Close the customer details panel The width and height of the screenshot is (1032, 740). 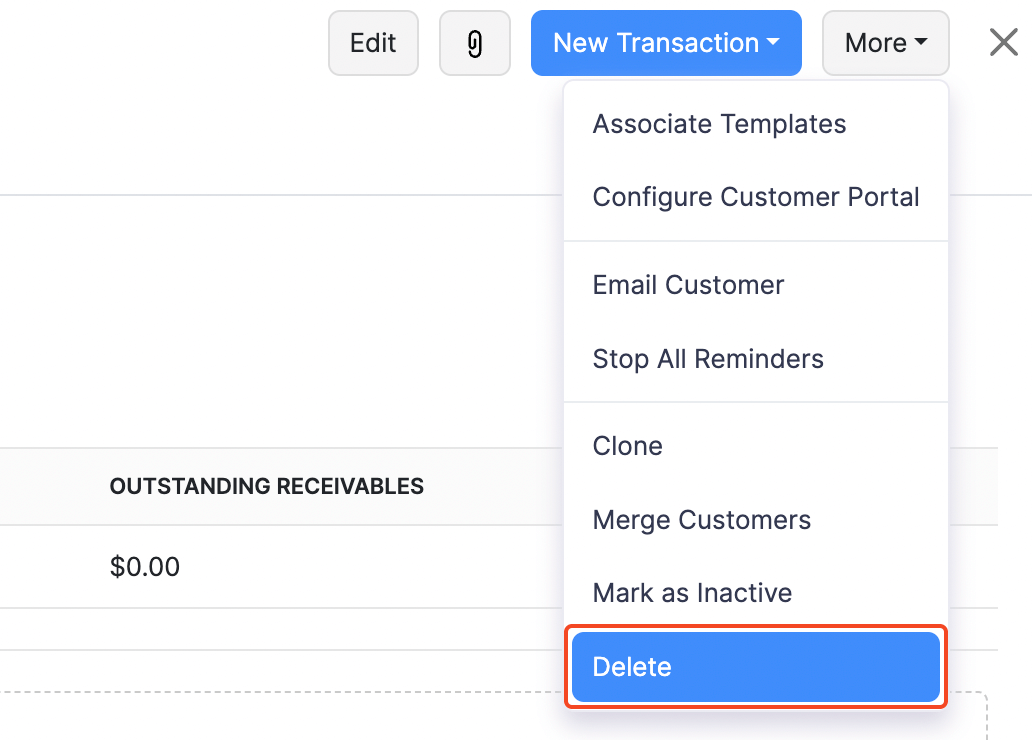pyautogui.click(x=1003, y=42)
